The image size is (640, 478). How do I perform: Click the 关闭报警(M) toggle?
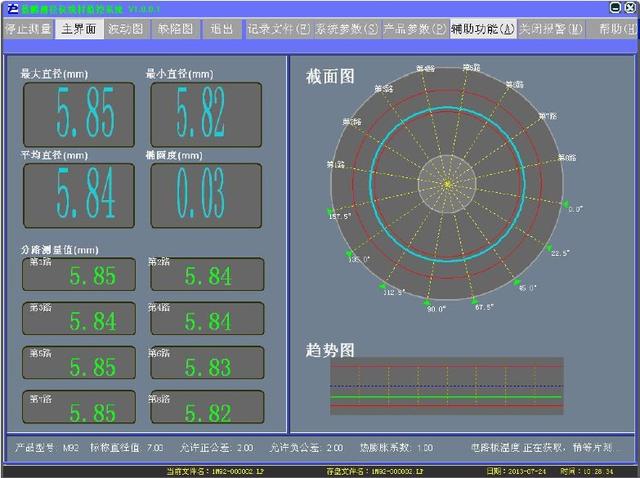[551, 29]
